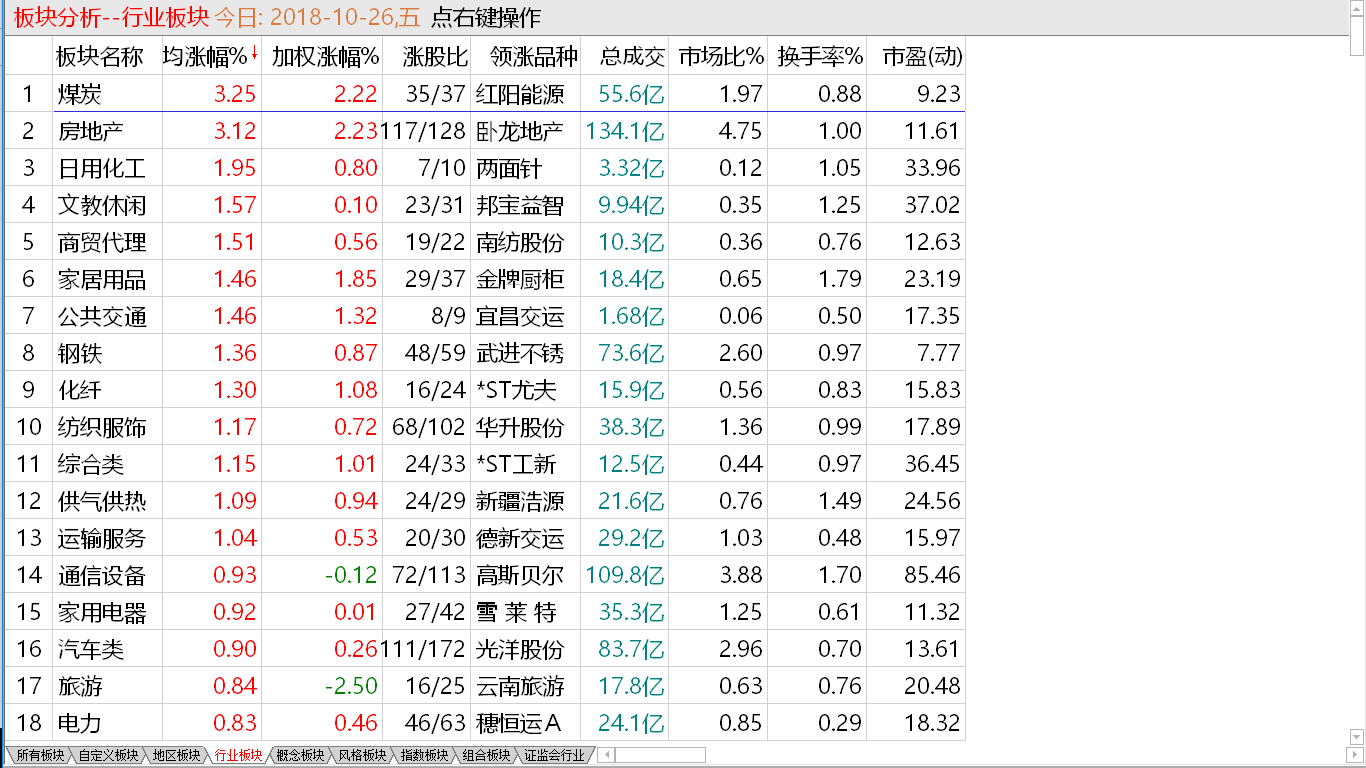Image resolution: width=1366 pixels, height=768 pixels.
Task: Sort by the 市场比% column header
Action: point(720,56)
